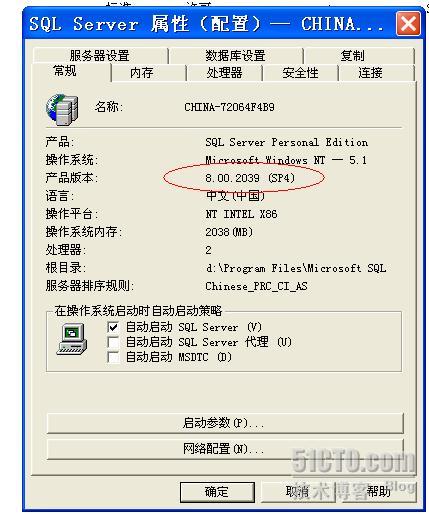Click the computer icon in the autostart group

pos(72,339)
